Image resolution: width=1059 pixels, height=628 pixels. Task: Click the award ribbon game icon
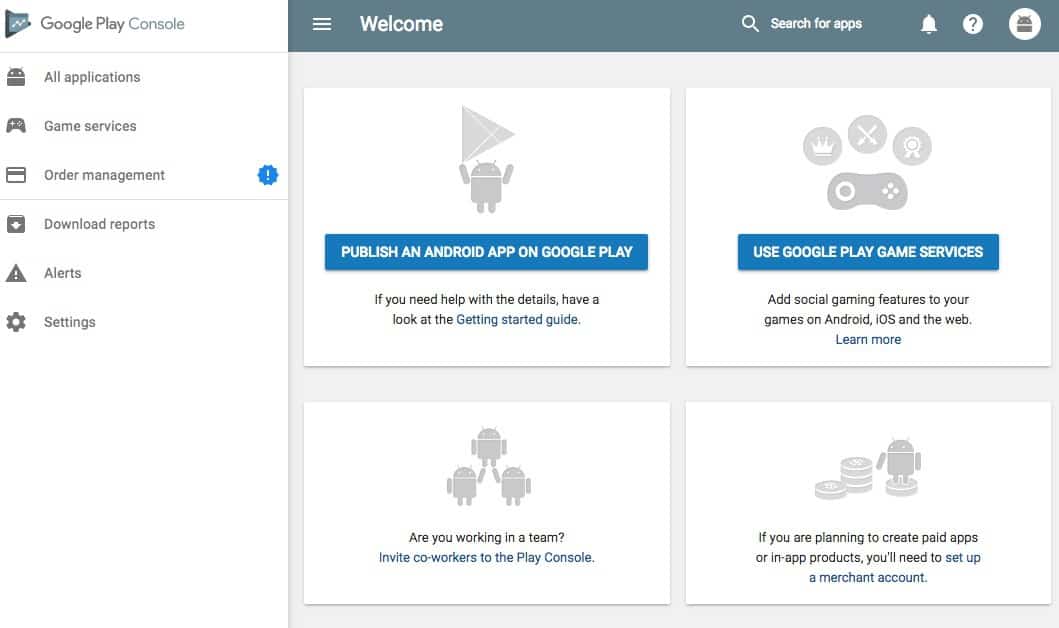click(912, 146)
